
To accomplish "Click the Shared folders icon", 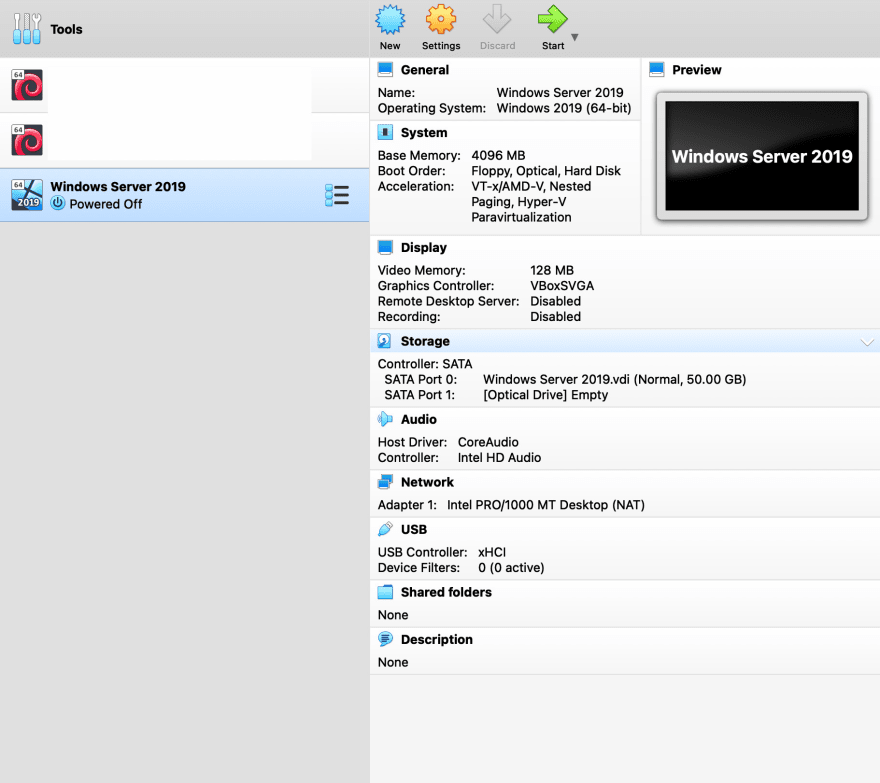I will coord(385,592).
